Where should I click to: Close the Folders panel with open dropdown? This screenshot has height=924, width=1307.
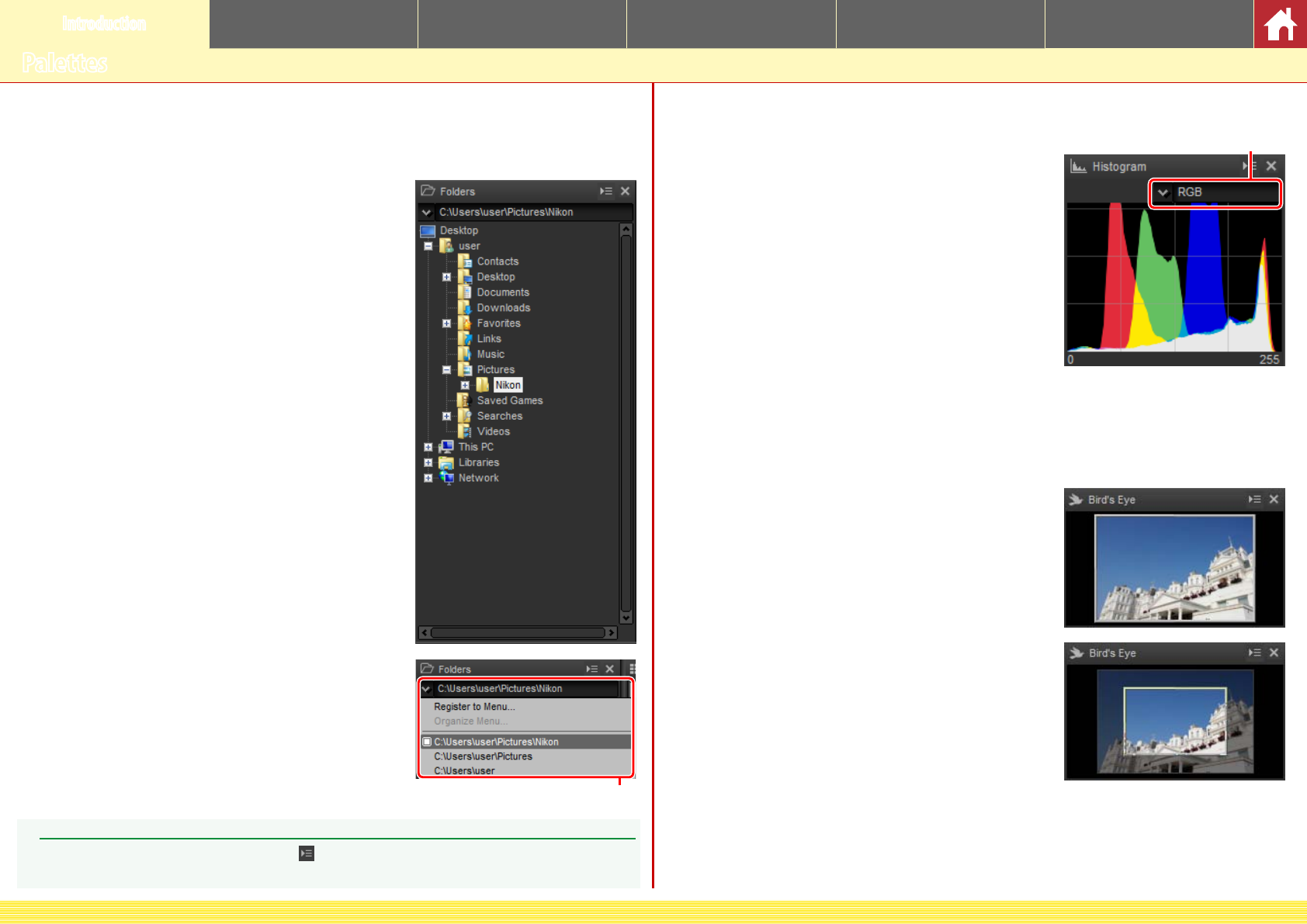(x=610, y=669)
